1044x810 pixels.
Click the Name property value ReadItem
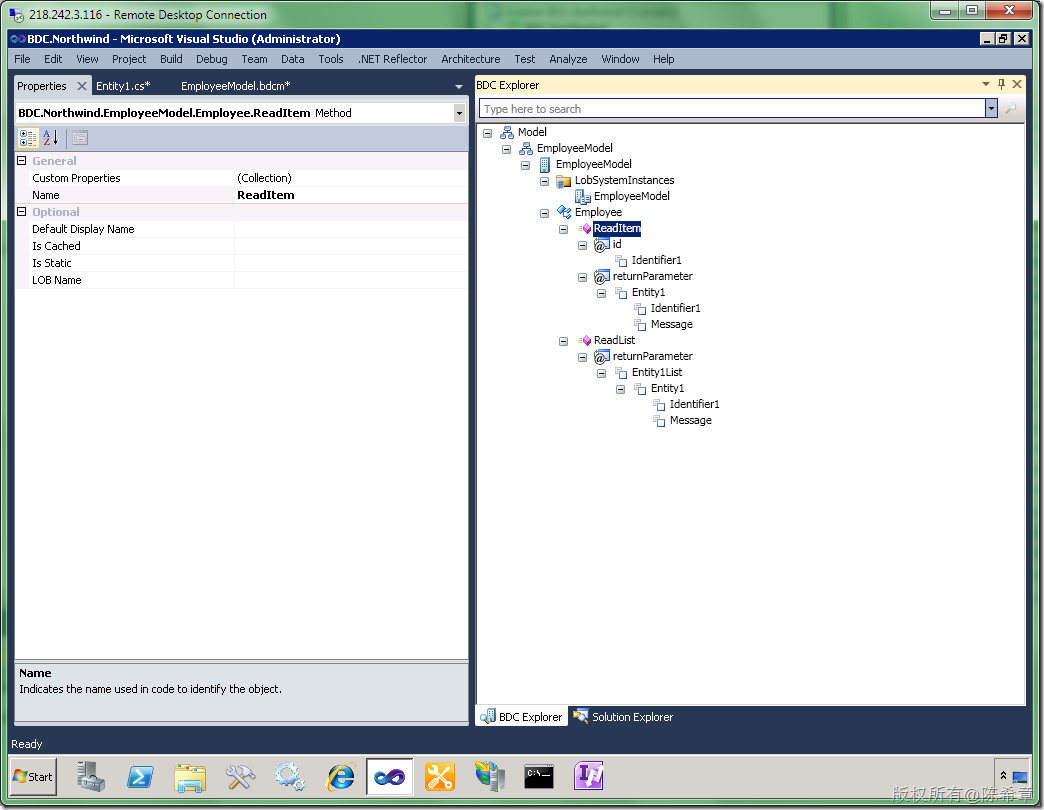[x=351, y=195]
